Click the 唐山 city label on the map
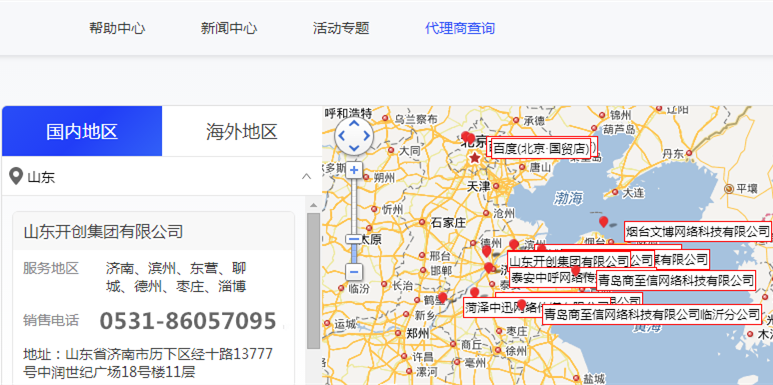Viewport: 773px width, 385px height. click(x=539, y=168)
